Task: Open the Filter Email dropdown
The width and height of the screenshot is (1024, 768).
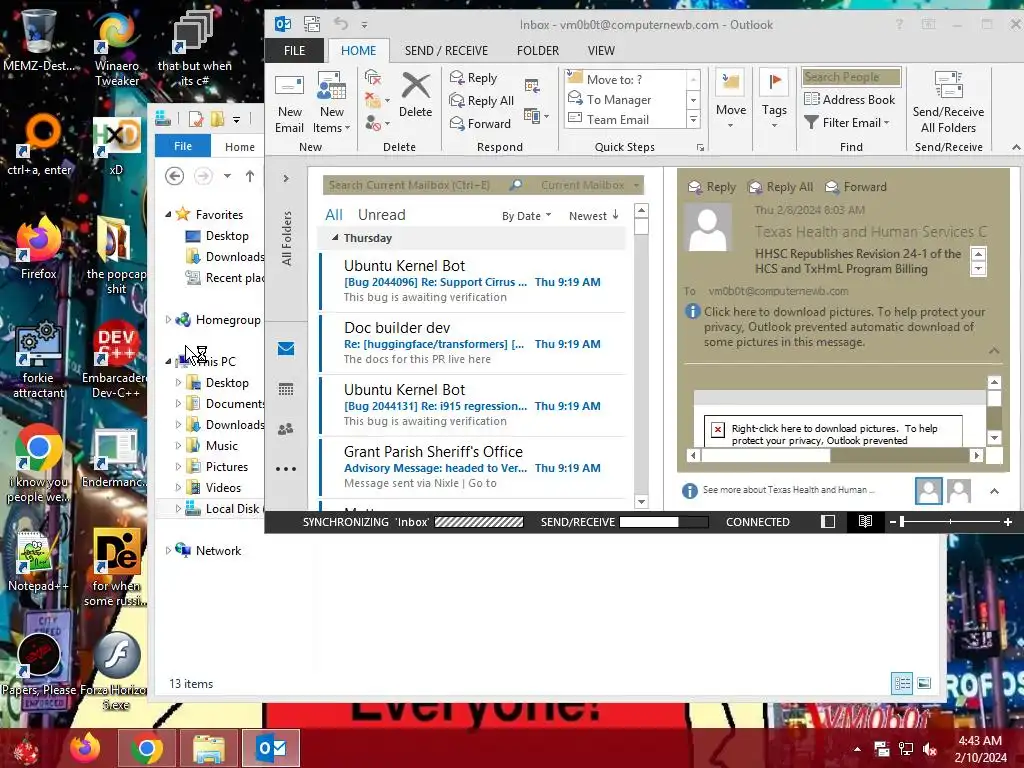Action: click(847, 122)
